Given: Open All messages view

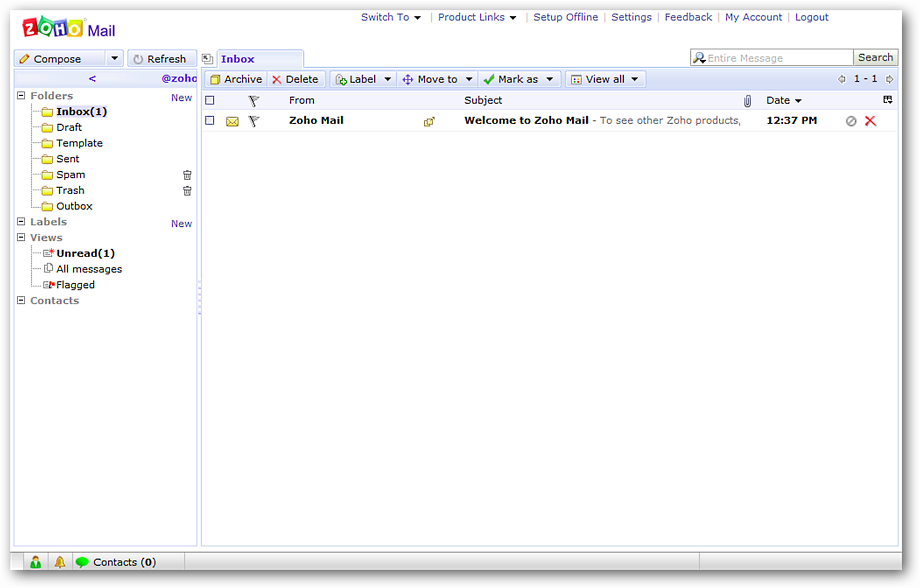Looking at the screenshot, I should pos(89,269).
